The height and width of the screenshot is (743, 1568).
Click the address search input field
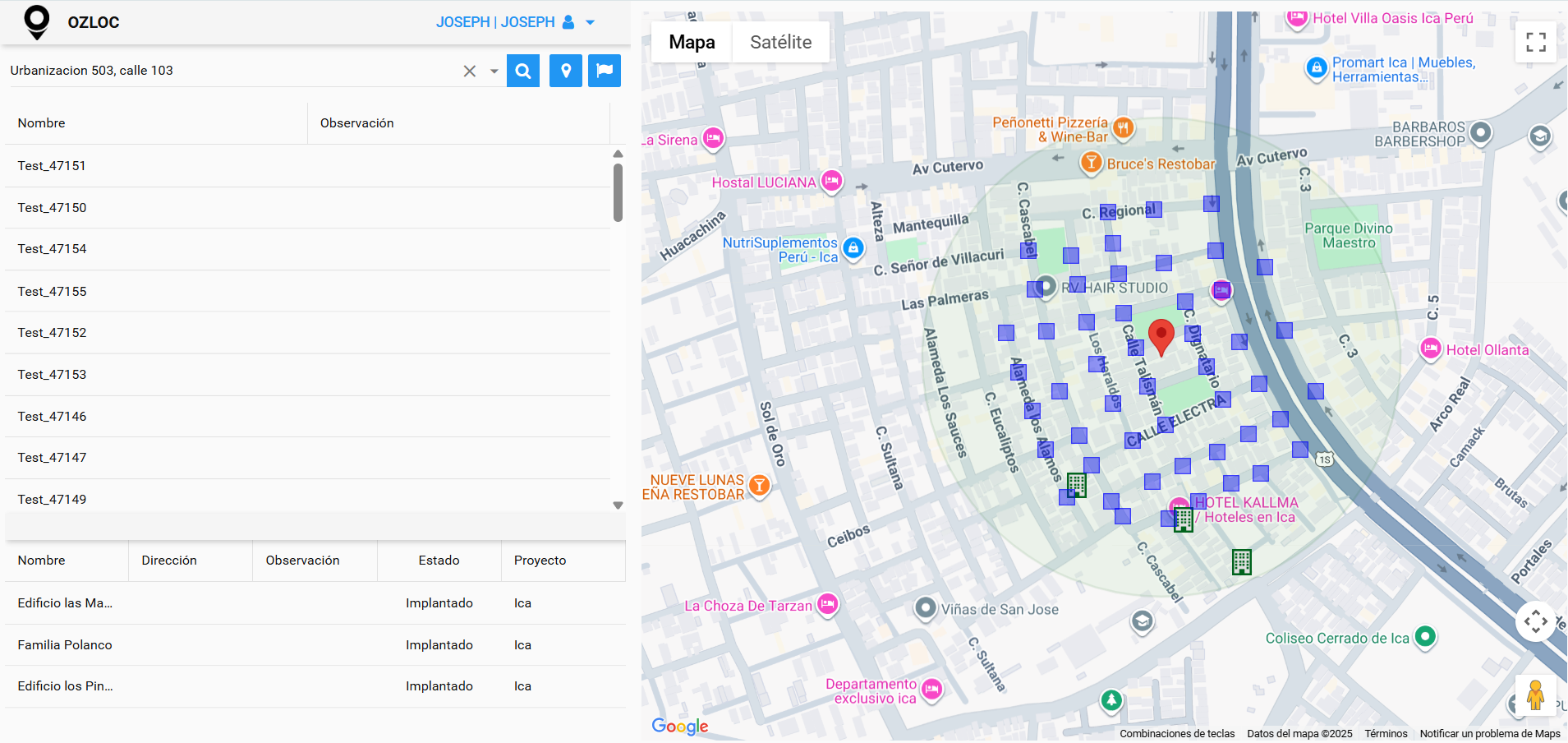click(234, 71)
